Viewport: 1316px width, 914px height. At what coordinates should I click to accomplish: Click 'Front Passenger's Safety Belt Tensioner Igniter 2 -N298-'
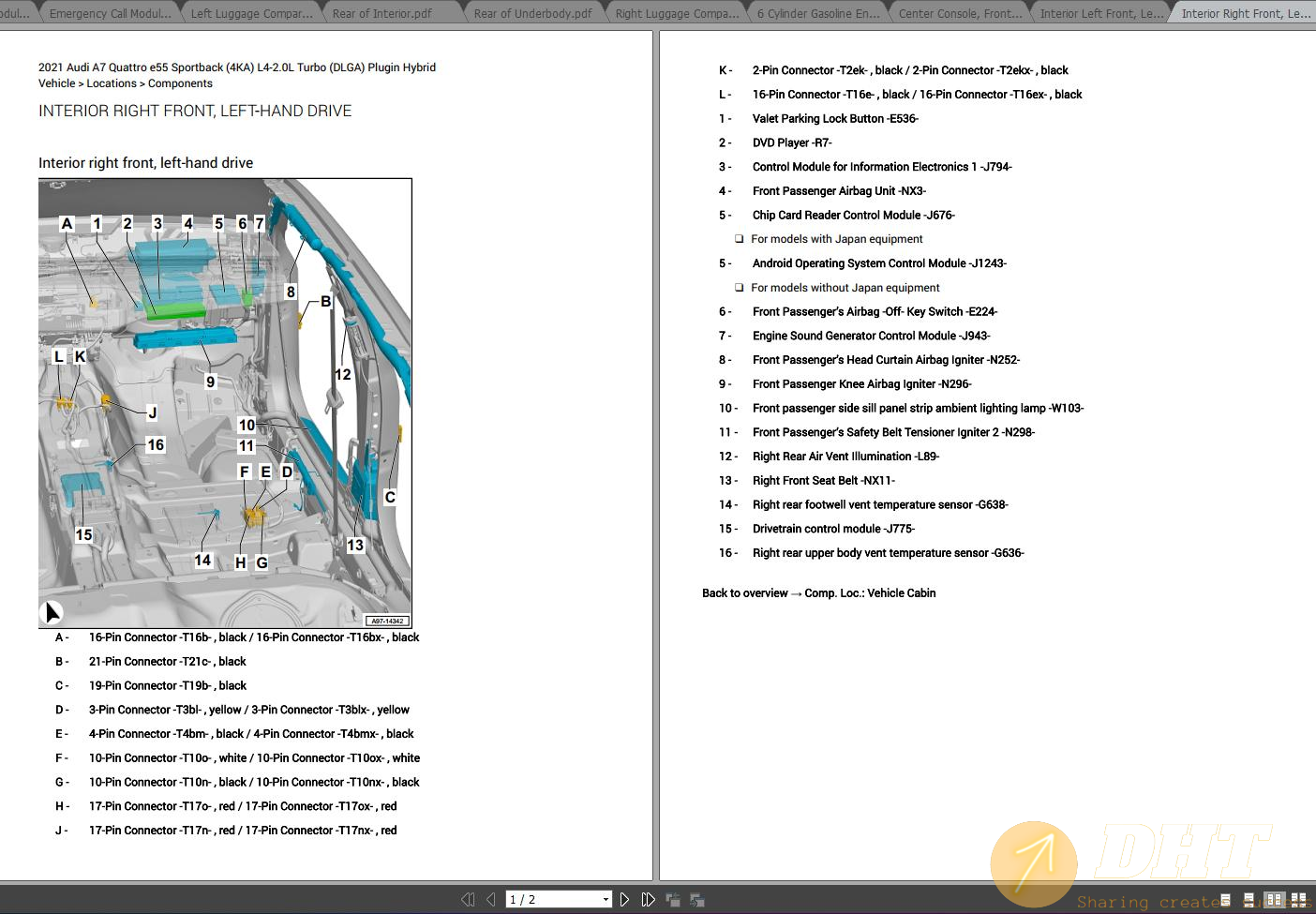893,432
